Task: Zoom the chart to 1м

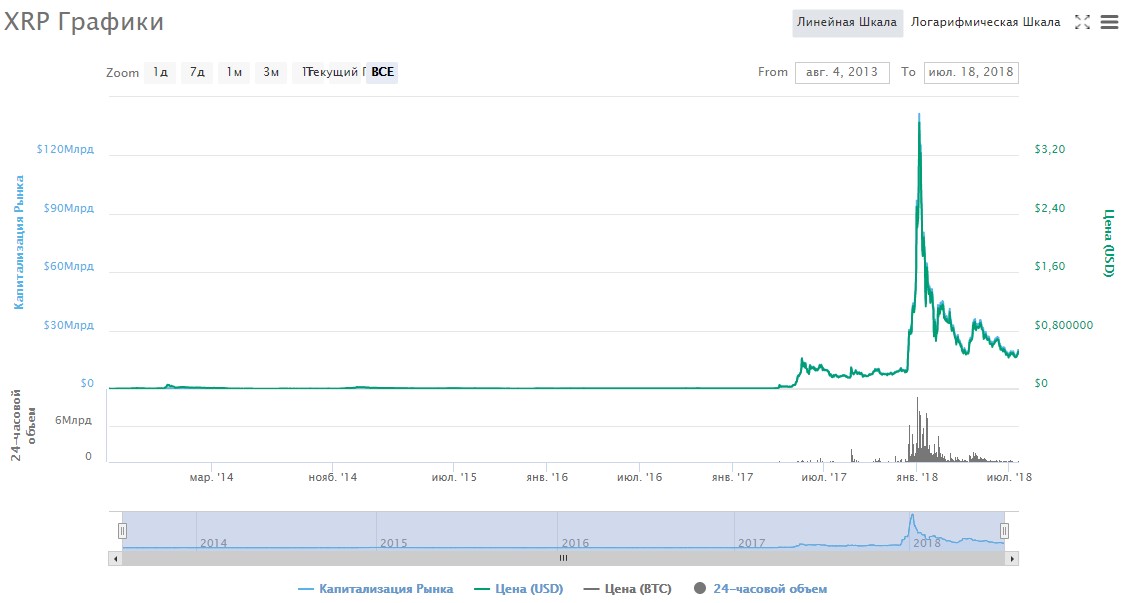Action: coord(234,72)
